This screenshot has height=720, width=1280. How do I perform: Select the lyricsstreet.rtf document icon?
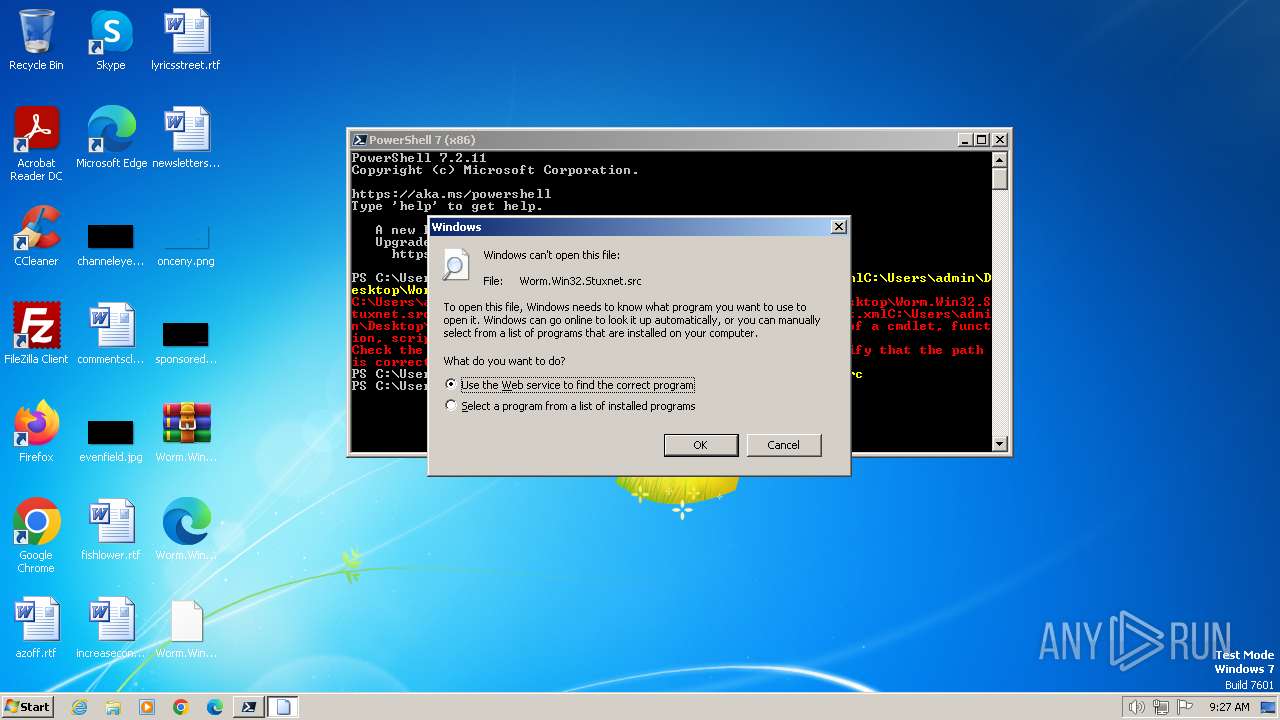186,40
